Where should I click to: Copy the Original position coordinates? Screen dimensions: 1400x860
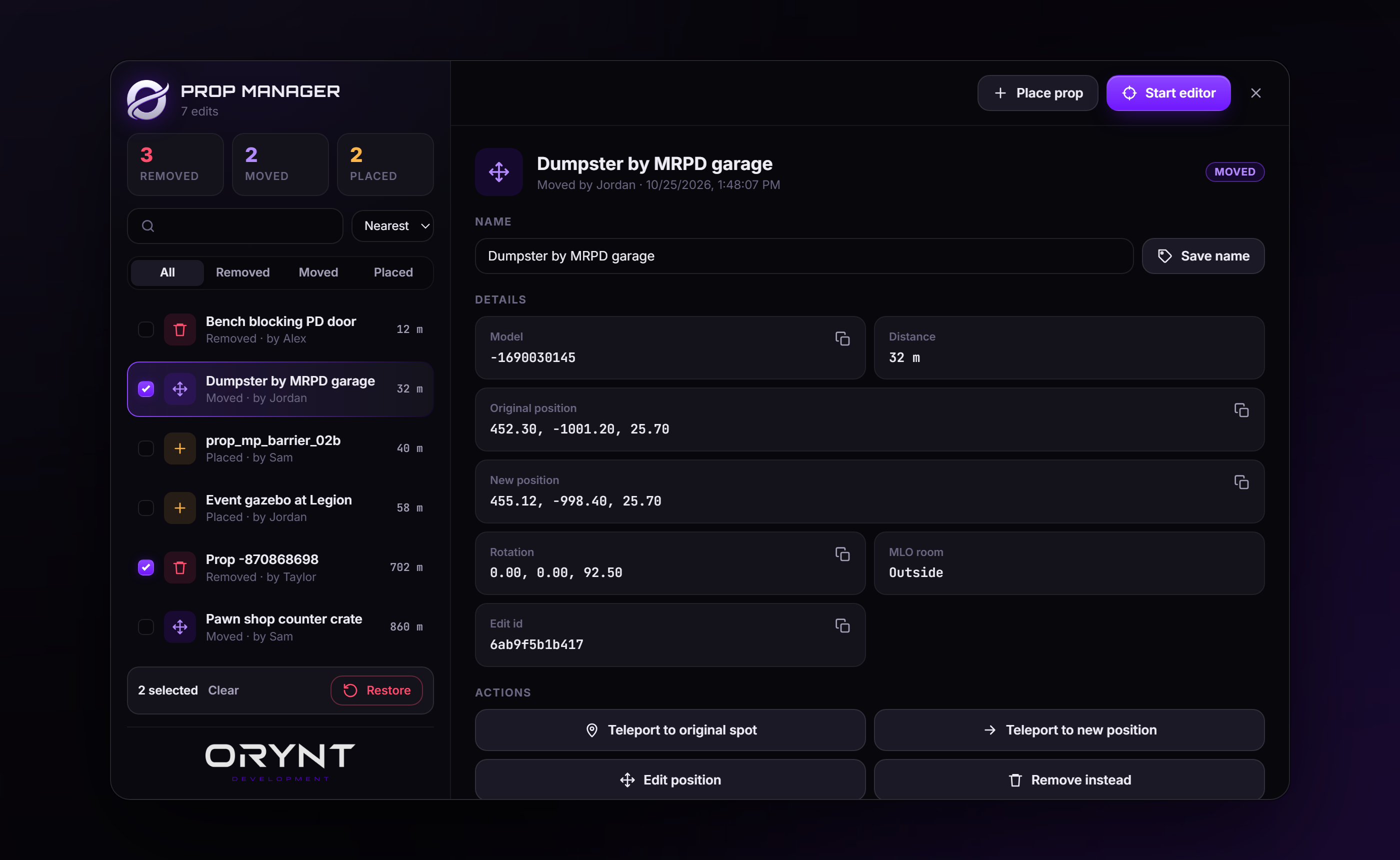pos(1241,410)
